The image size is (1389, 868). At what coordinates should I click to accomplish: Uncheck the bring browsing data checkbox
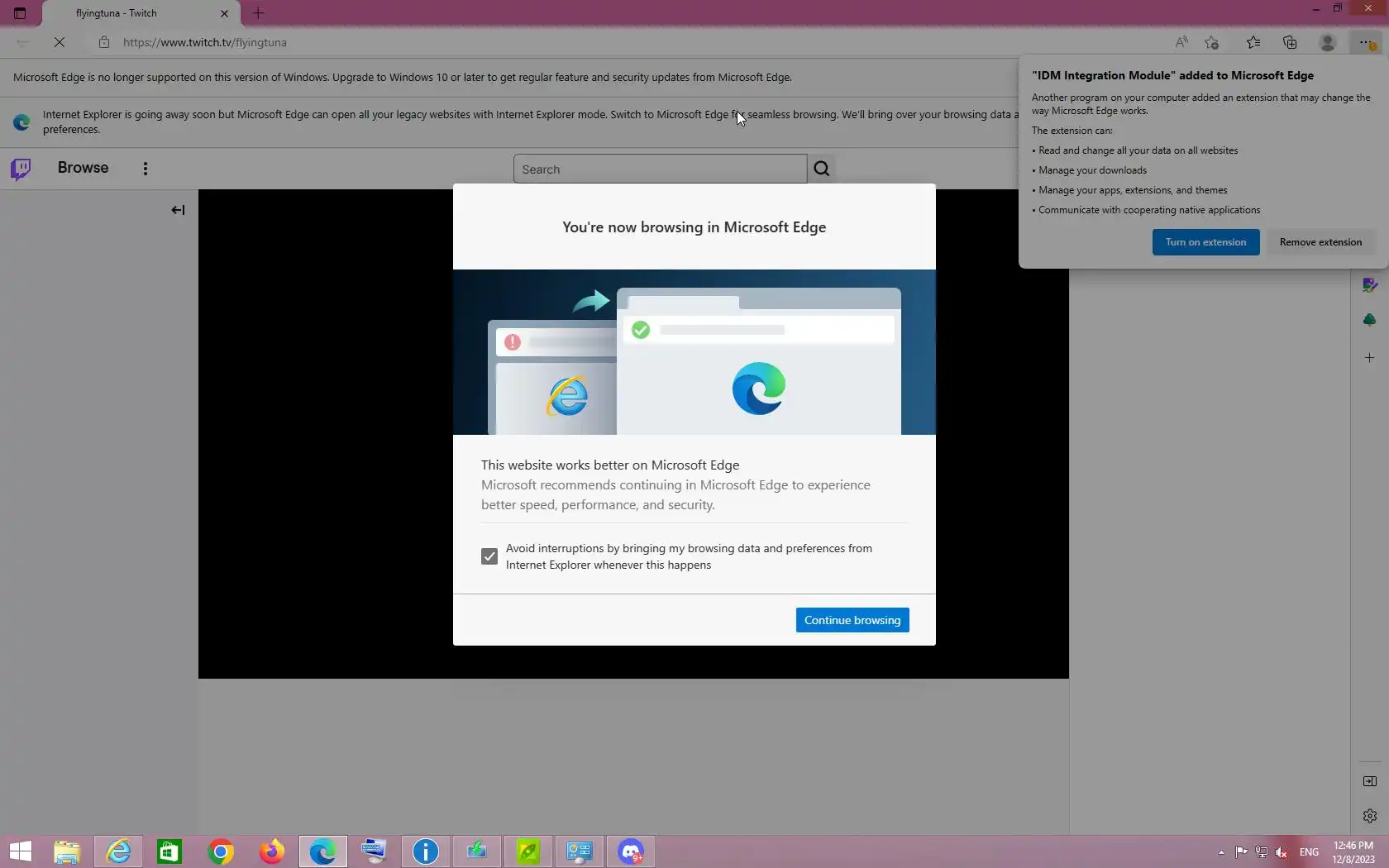point(489,556)
